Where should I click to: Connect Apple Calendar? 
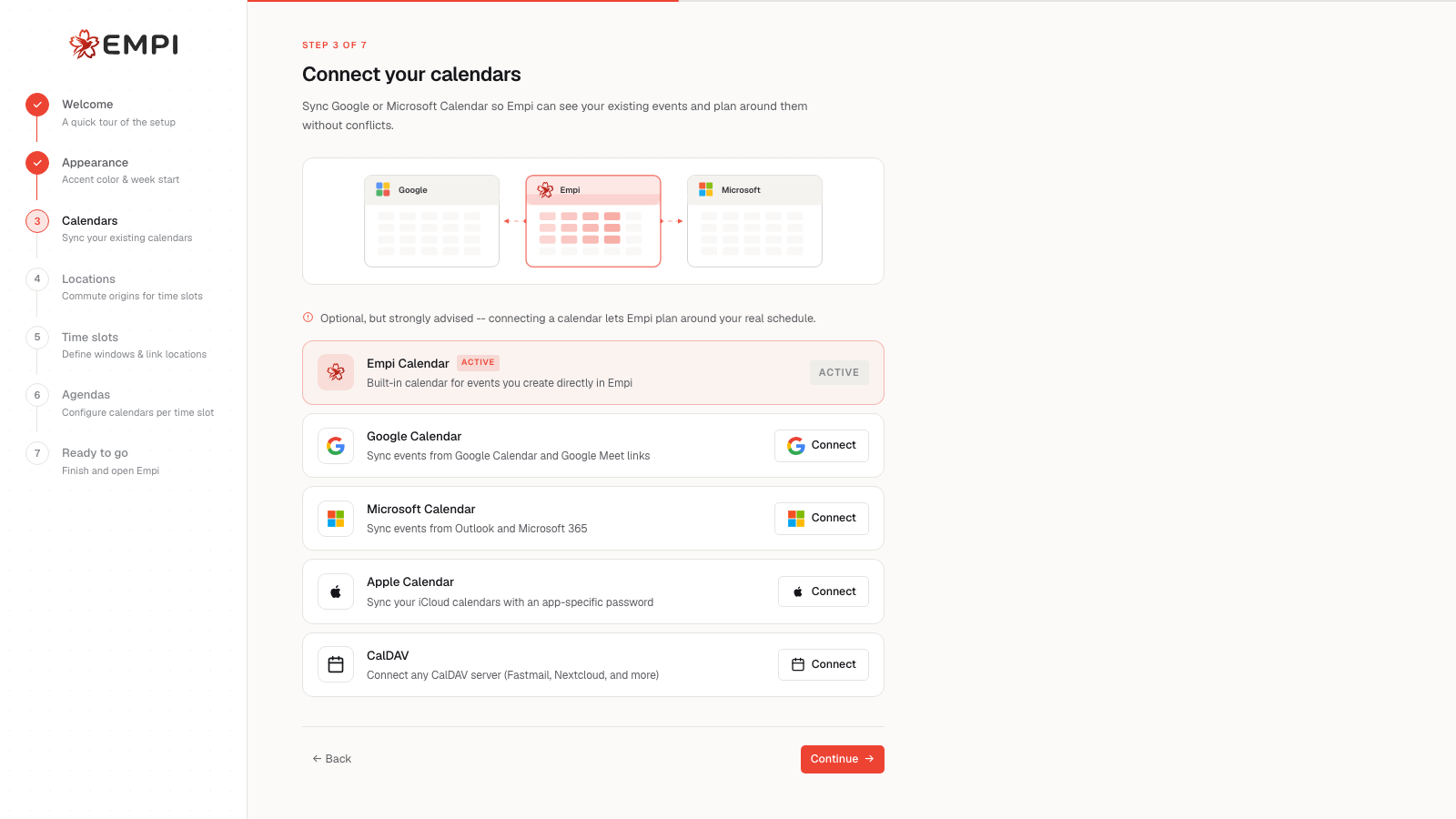click(824, 591)
